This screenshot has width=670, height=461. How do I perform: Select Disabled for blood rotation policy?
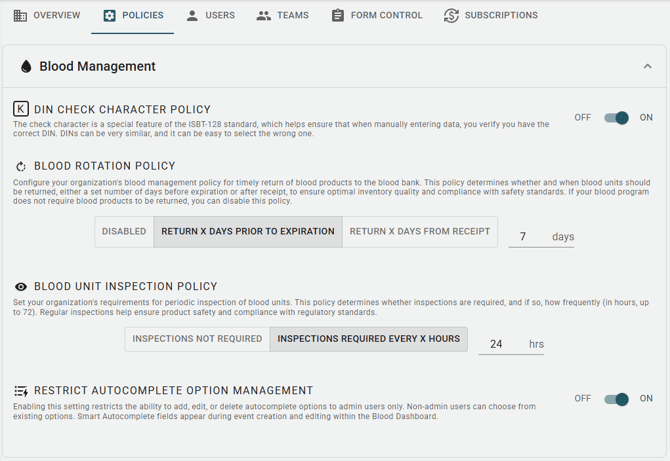pos(124,232)
